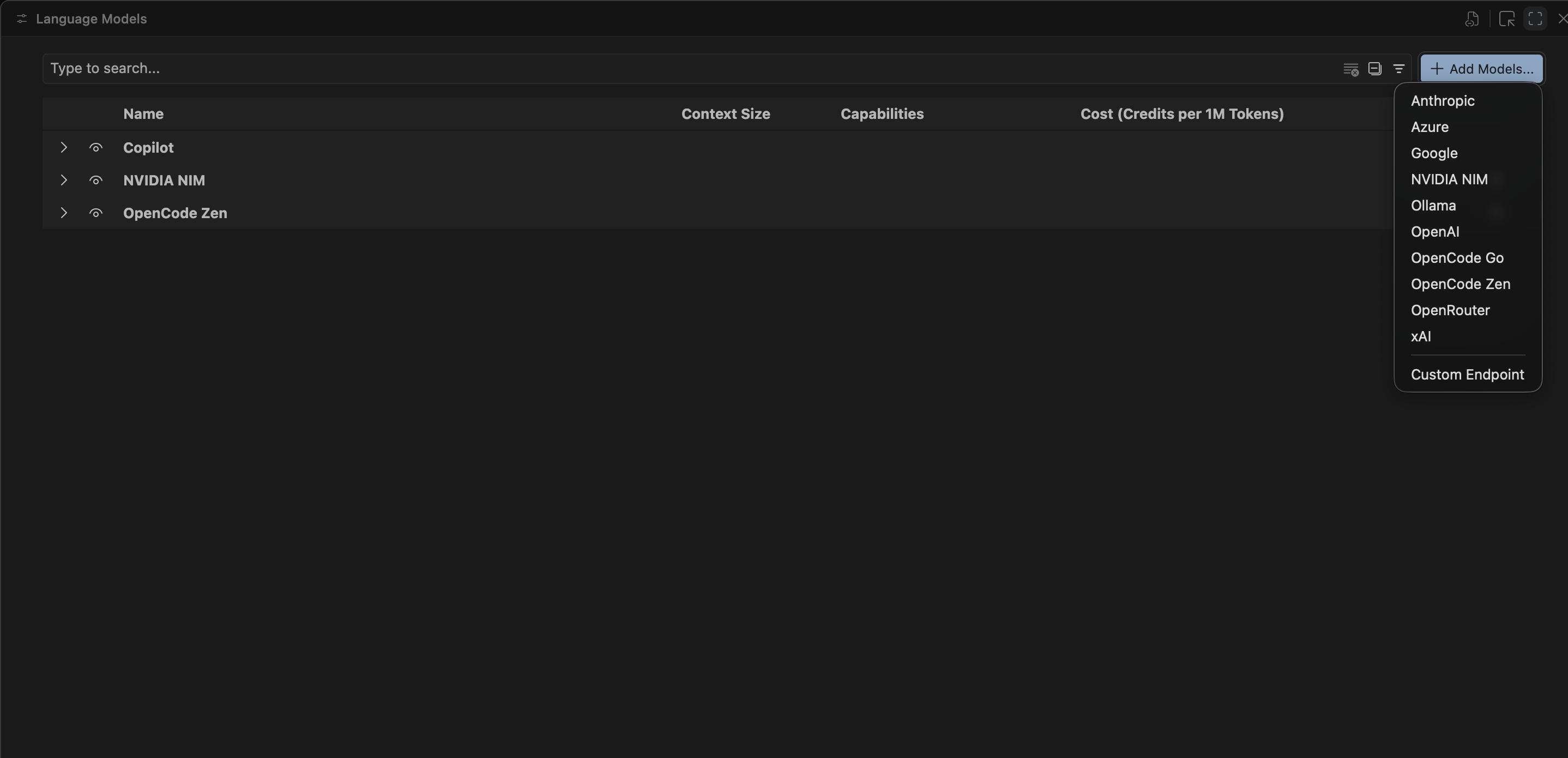Select NVIDIA NIM in the provider menu
Screen dimensions: 1568x758
[1468, 179]
